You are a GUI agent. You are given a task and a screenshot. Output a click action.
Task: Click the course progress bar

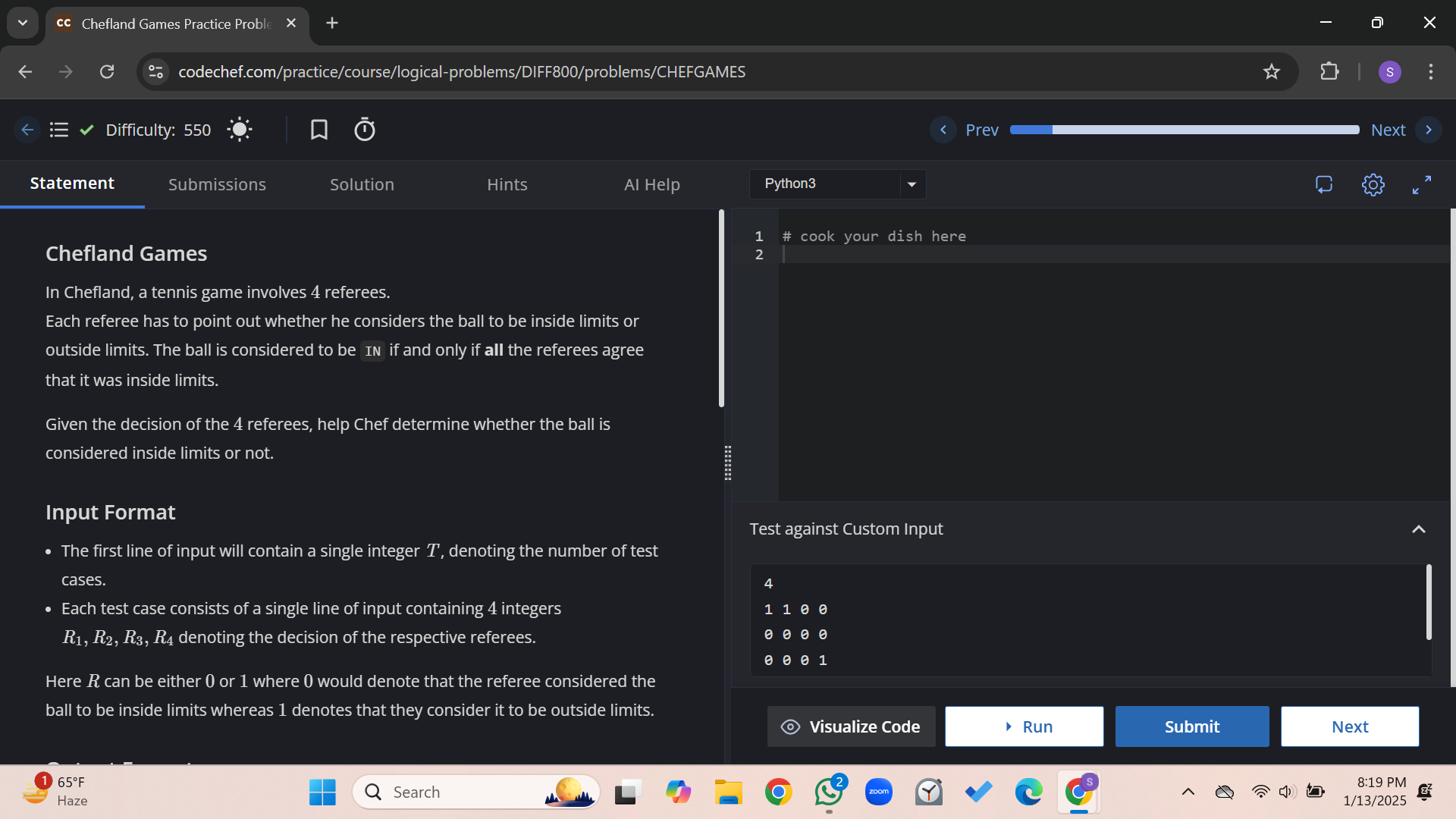pos(1183,130)
